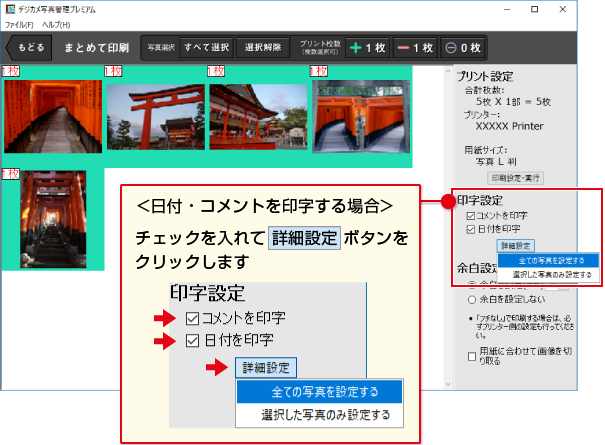Viewport: 605px width, 445px height.
Task: Toggle コメントを印字 checkbox in right panel
Action: pyautogui.click(x=472, y=215)
